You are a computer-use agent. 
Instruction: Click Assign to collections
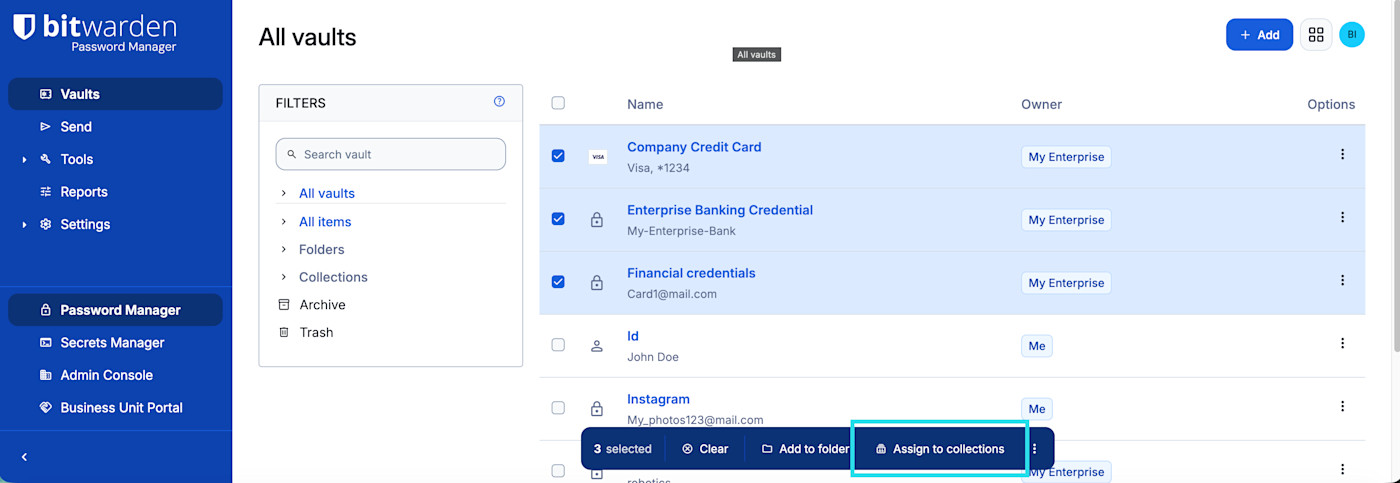pyautogui.click(x=940, y=449)
